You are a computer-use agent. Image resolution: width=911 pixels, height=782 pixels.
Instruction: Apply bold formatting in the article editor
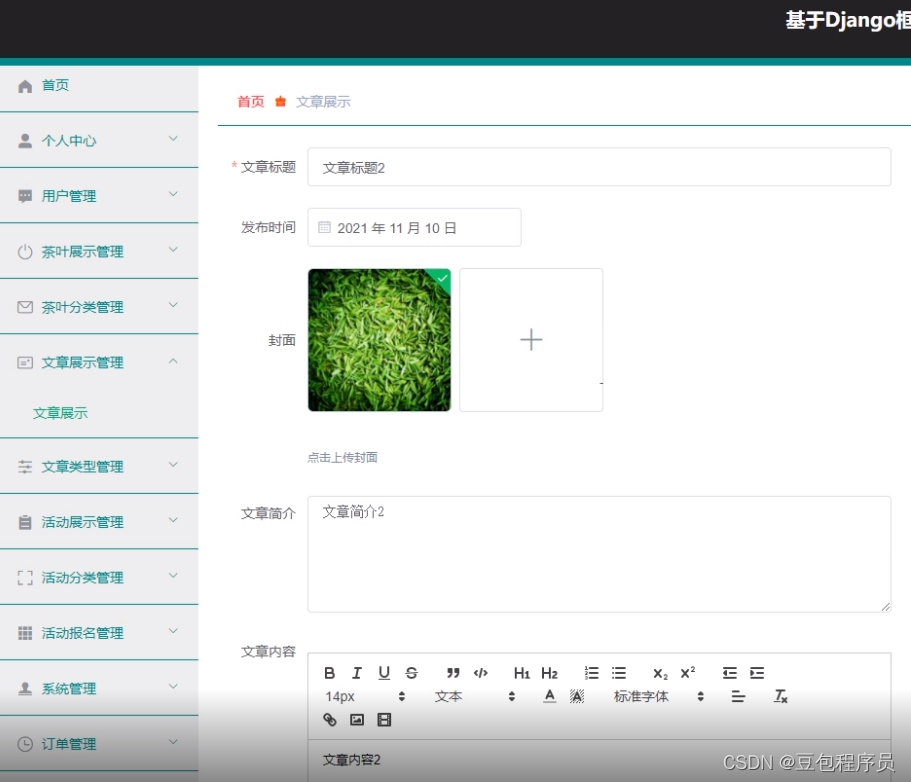(330, 672)
